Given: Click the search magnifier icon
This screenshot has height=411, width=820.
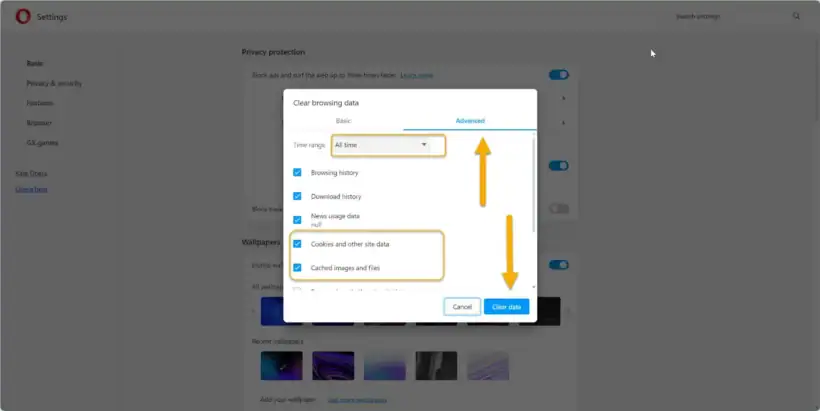Looking at the screenshot, I should (796, 16).
